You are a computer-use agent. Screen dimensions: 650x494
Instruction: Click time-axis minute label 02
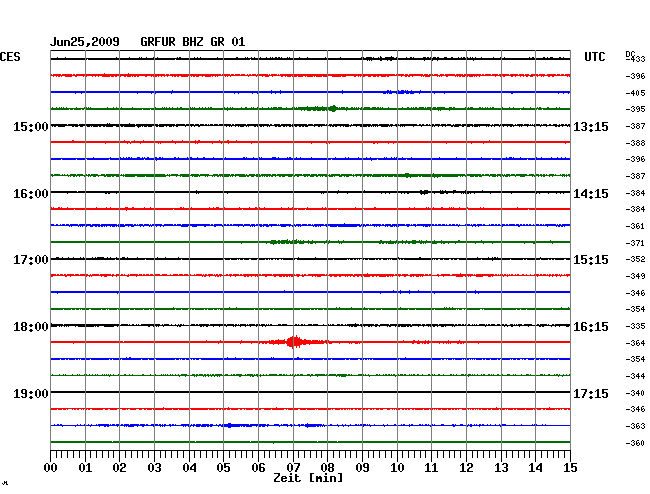click(119, 468)
